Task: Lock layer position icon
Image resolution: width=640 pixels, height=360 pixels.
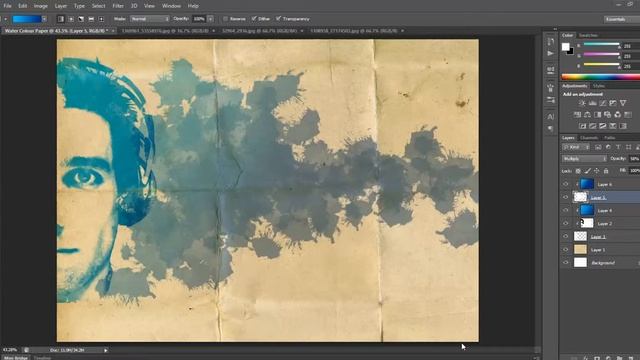Action: [597, 171]
